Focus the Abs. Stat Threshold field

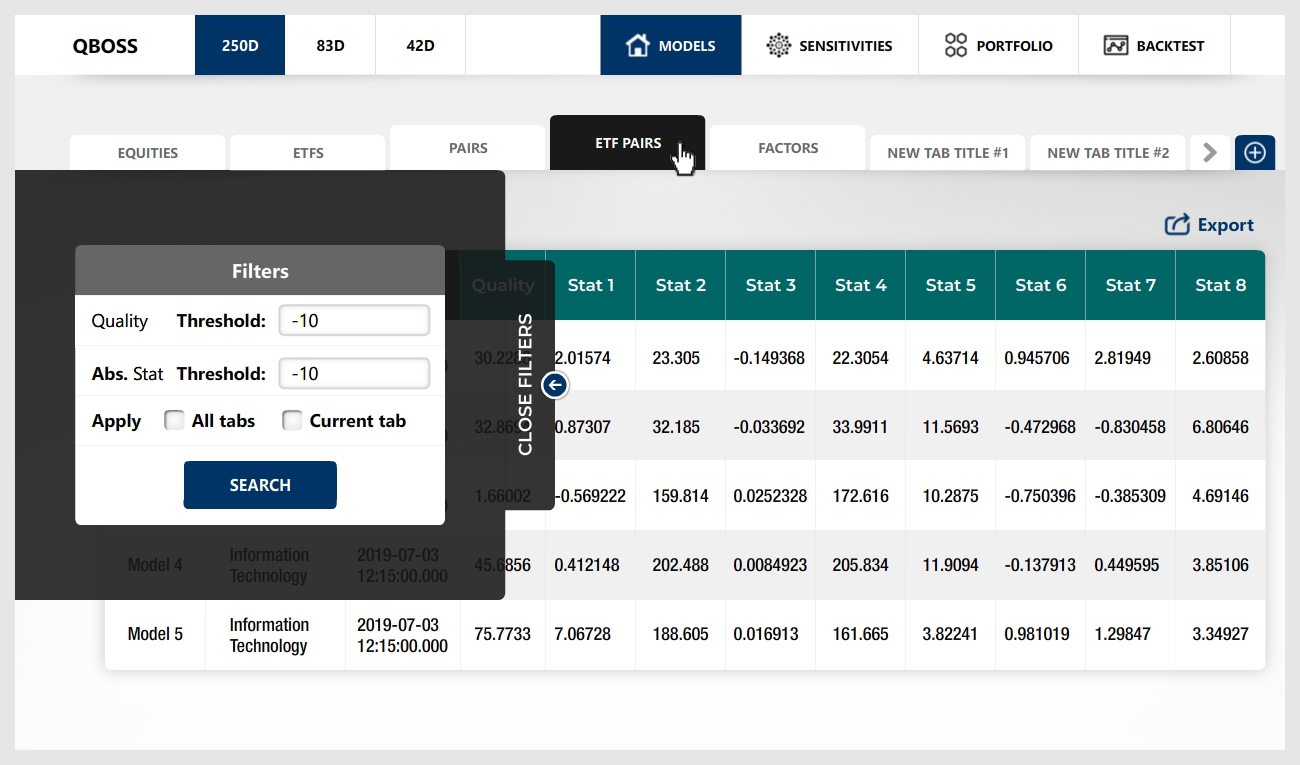point(354,373)
